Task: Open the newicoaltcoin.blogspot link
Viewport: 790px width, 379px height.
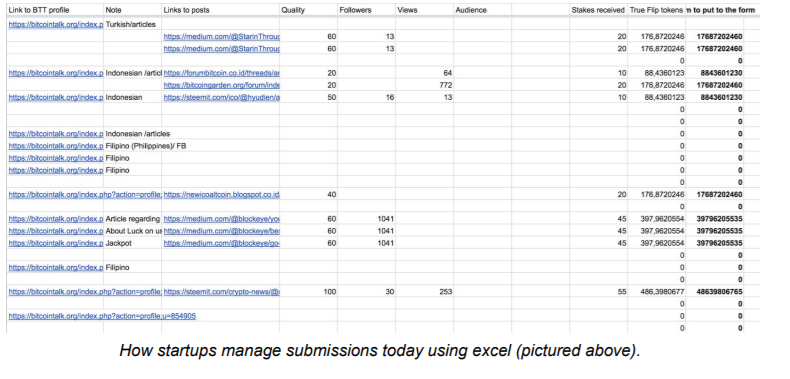Action: [x=222, y=195]
